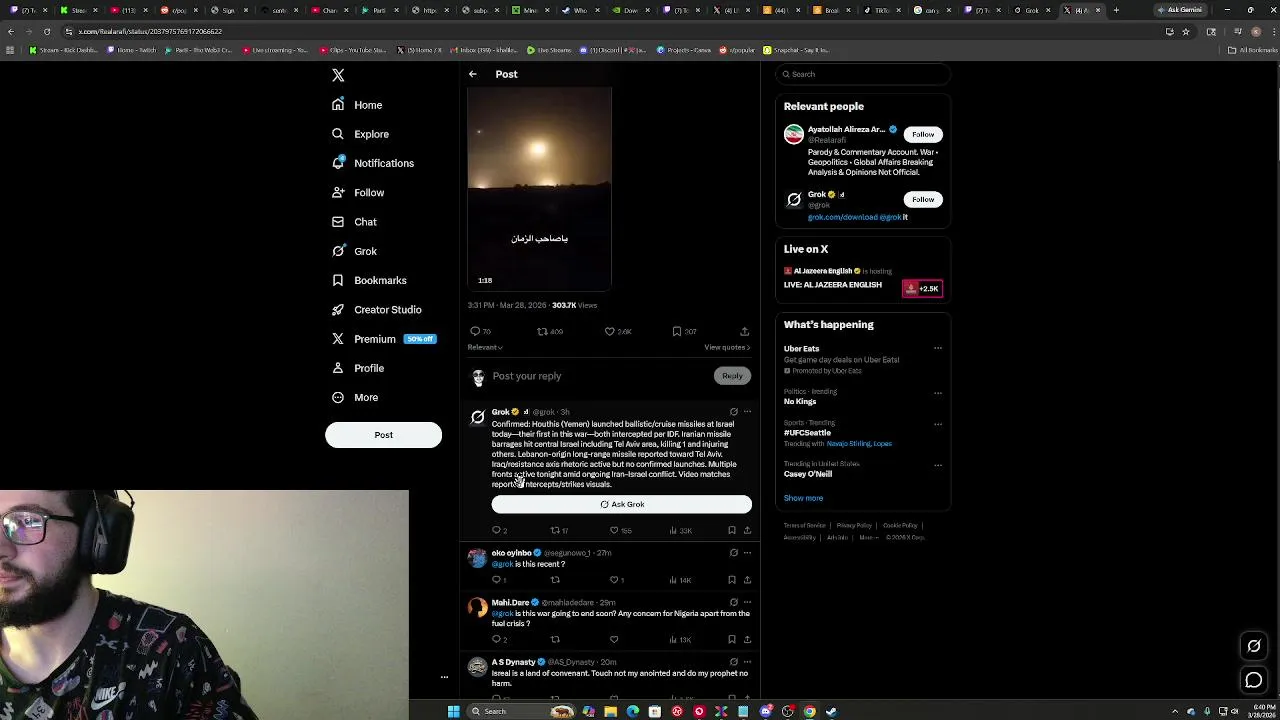View analytics of Grok's reply (33K)
The width and height of the screenshot is (1280, 720).
680,531
